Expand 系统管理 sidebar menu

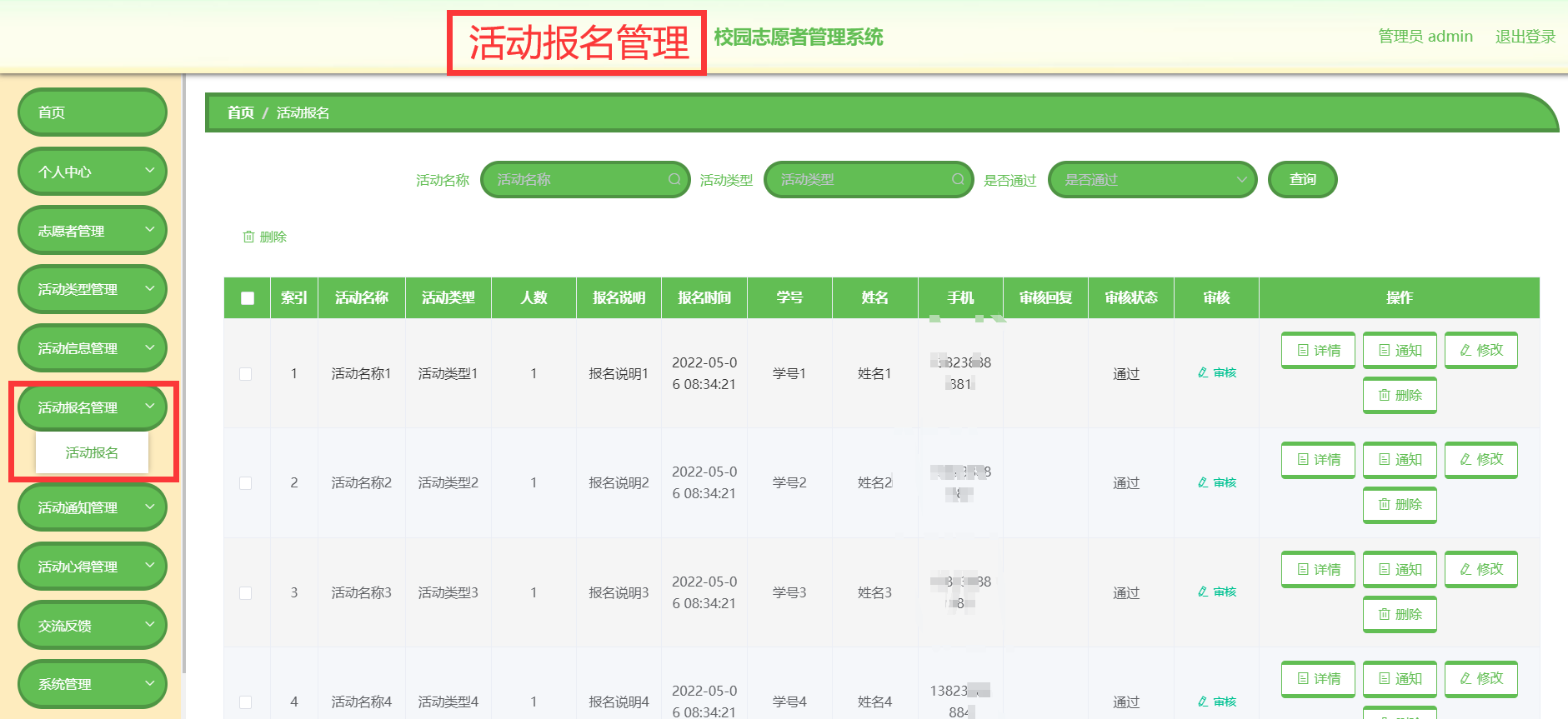(x=93, y=684)
